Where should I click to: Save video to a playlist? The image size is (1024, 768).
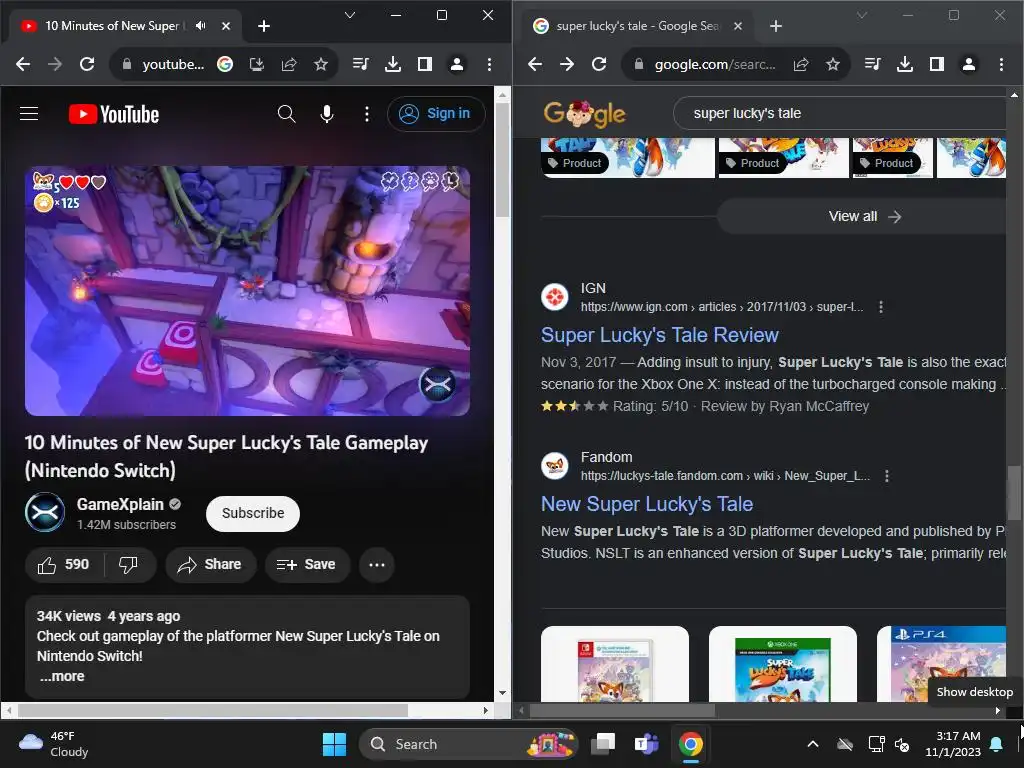[307, 565]
